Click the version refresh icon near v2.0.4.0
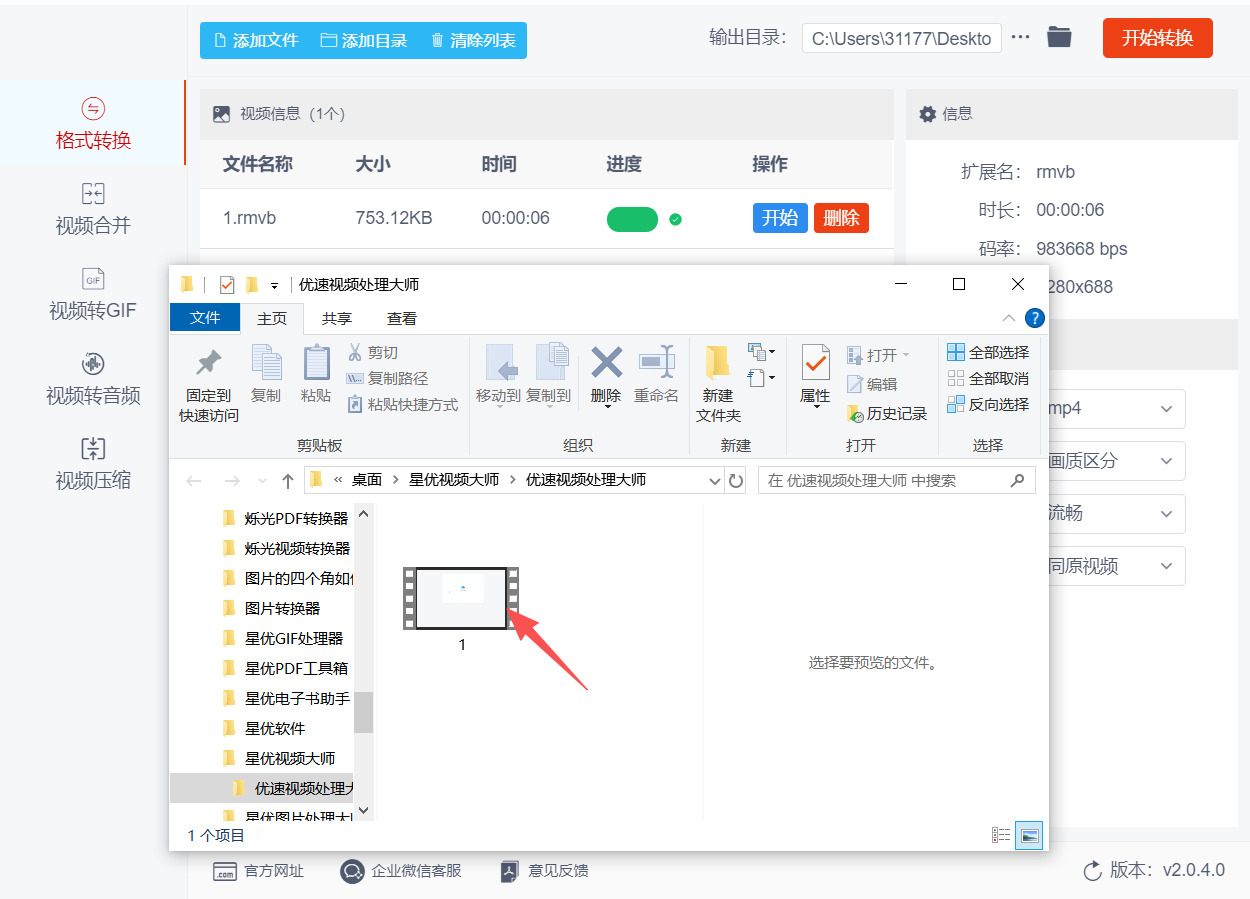1250x899 pixels. coord(1091,871)
